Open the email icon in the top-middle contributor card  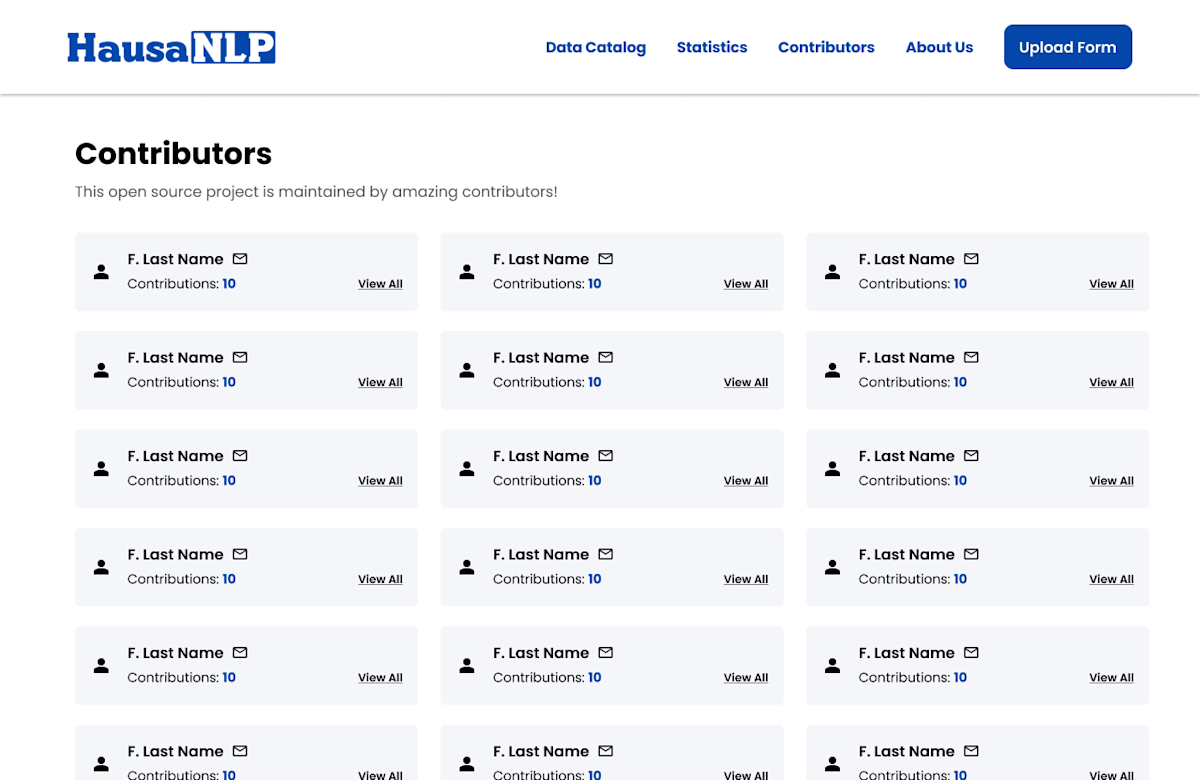(606, 258)
